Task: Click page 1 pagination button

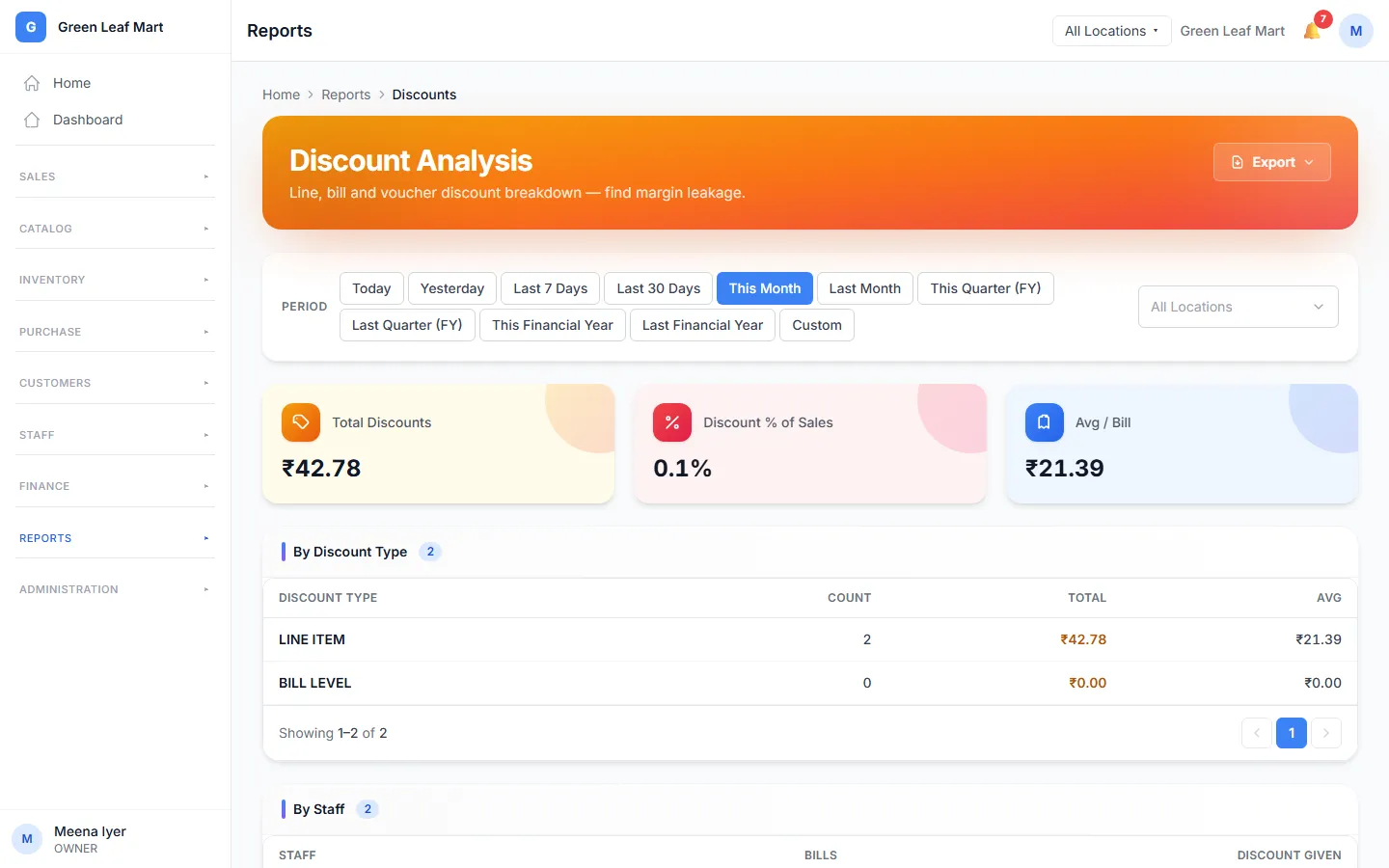Action: click(x=1292, y=733)
